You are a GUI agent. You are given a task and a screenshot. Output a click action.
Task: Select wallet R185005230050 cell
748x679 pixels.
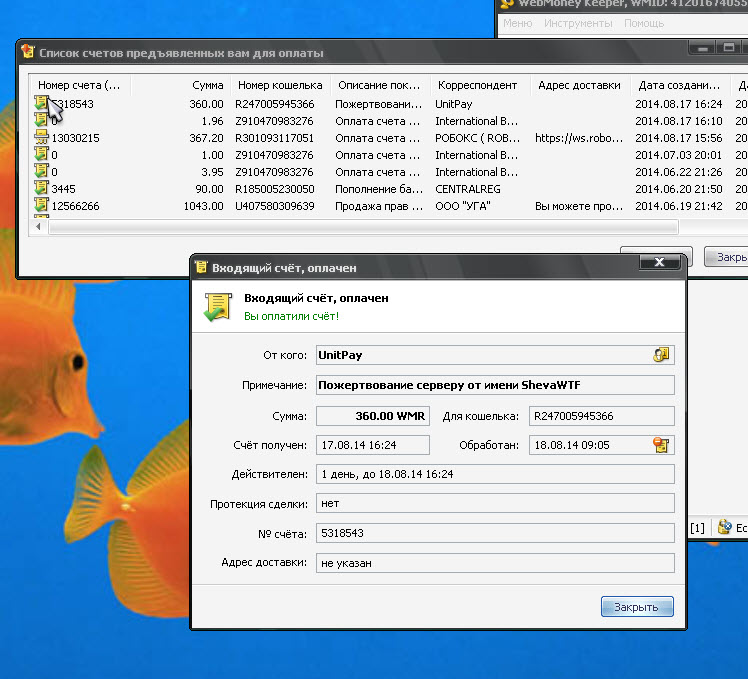[x=275, y=189]
